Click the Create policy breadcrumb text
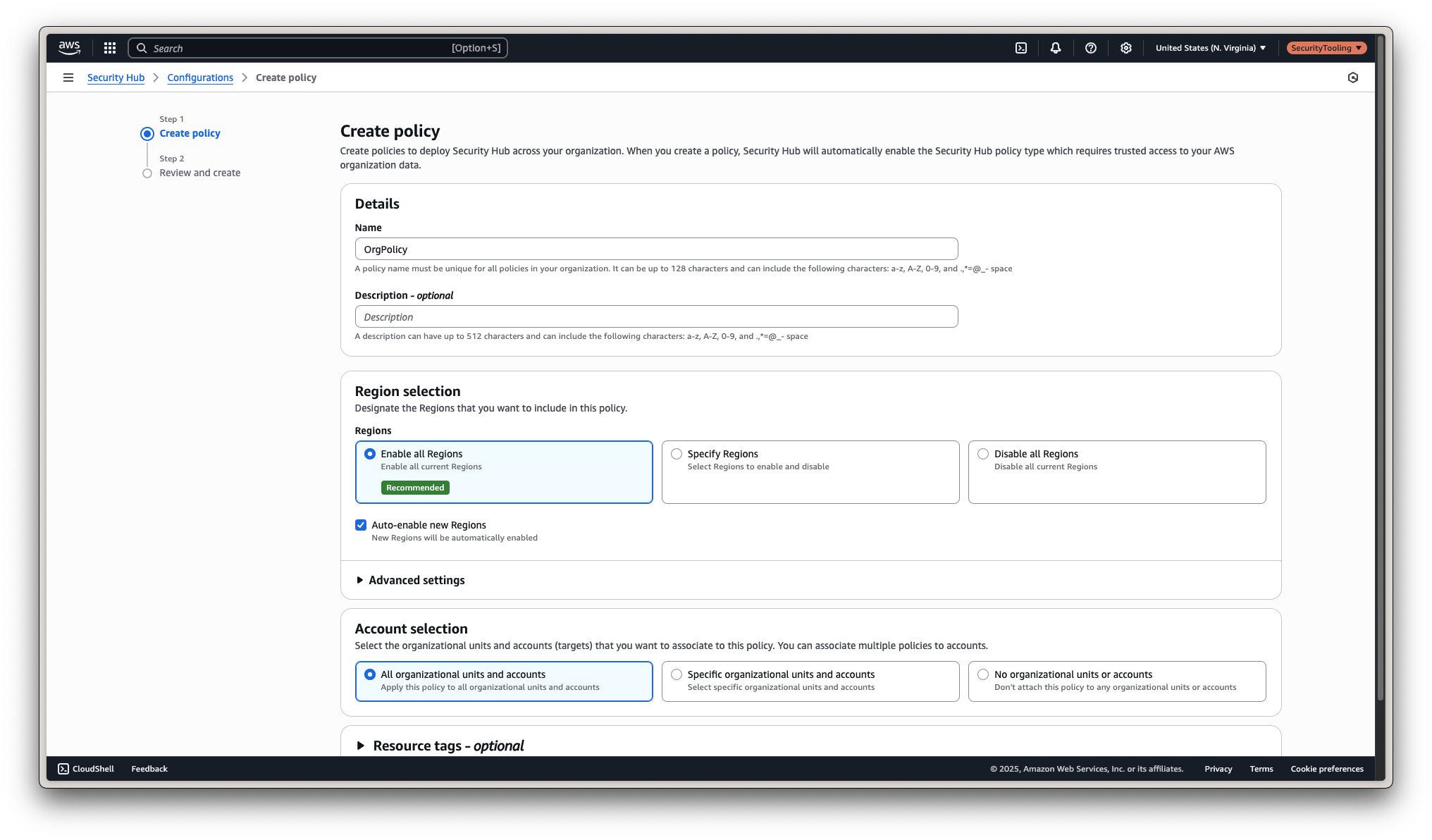The width and height of the screenshot is (1432, 840). pyautogui.click(x=286, y=78)
